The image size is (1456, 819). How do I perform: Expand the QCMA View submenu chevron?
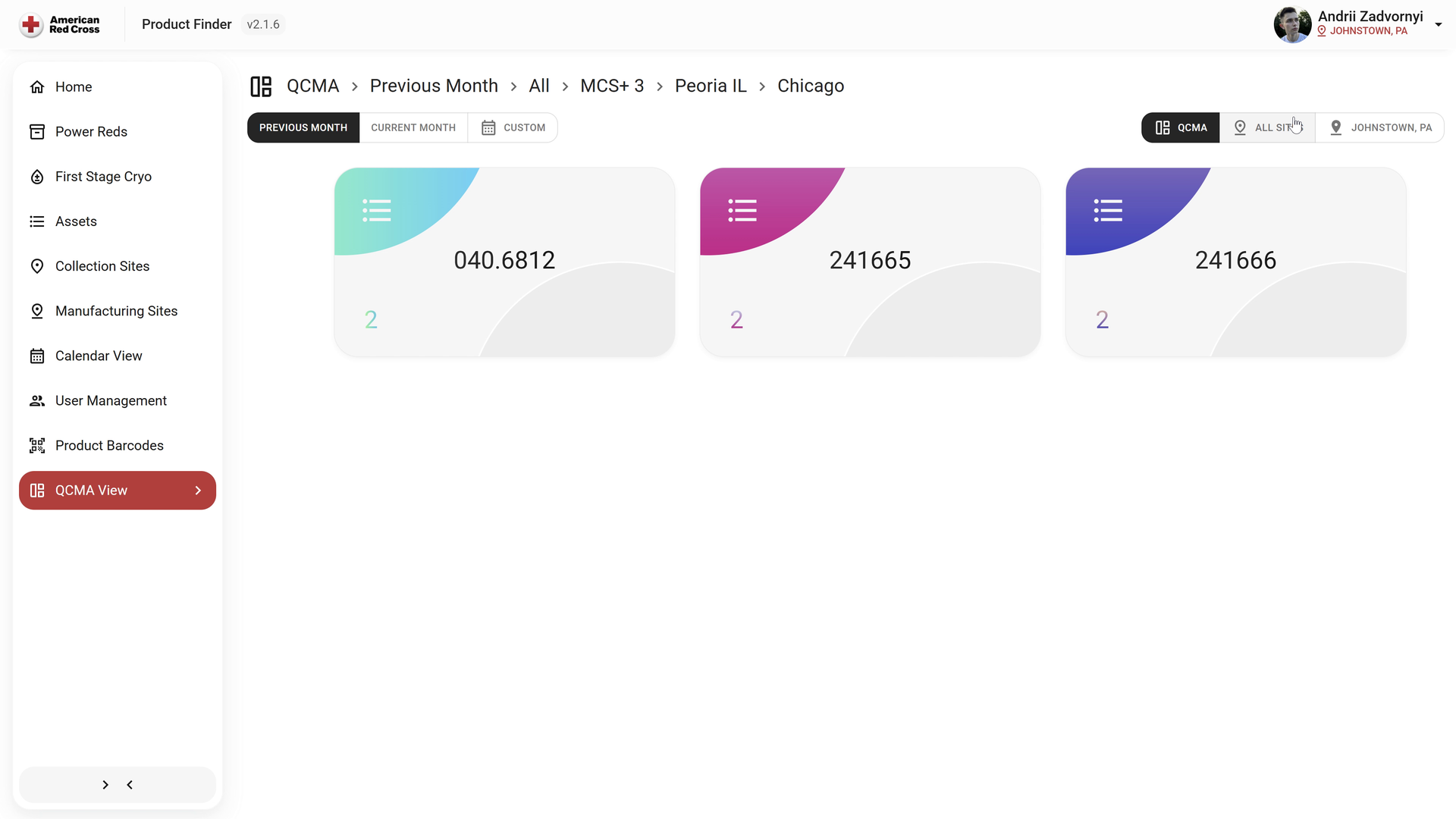pos(198,491)
